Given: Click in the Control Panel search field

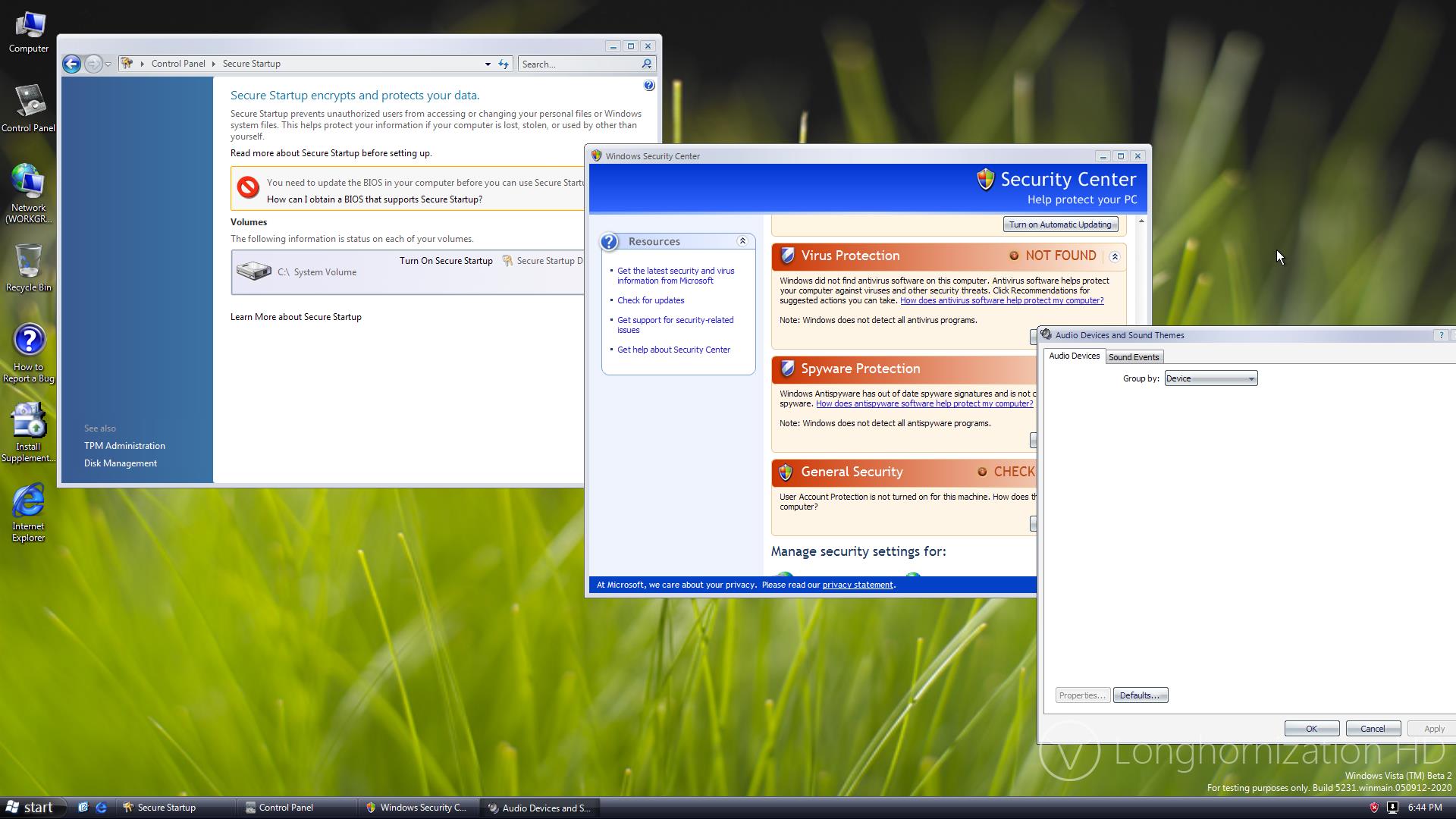Looking at the screenshot, I should click(x=579, y=64).
